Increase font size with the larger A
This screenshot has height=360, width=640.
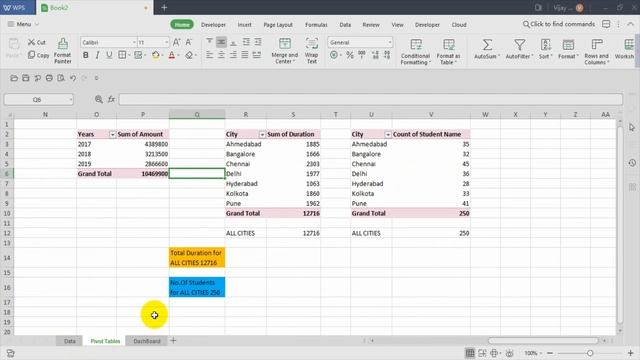(176, 42)
